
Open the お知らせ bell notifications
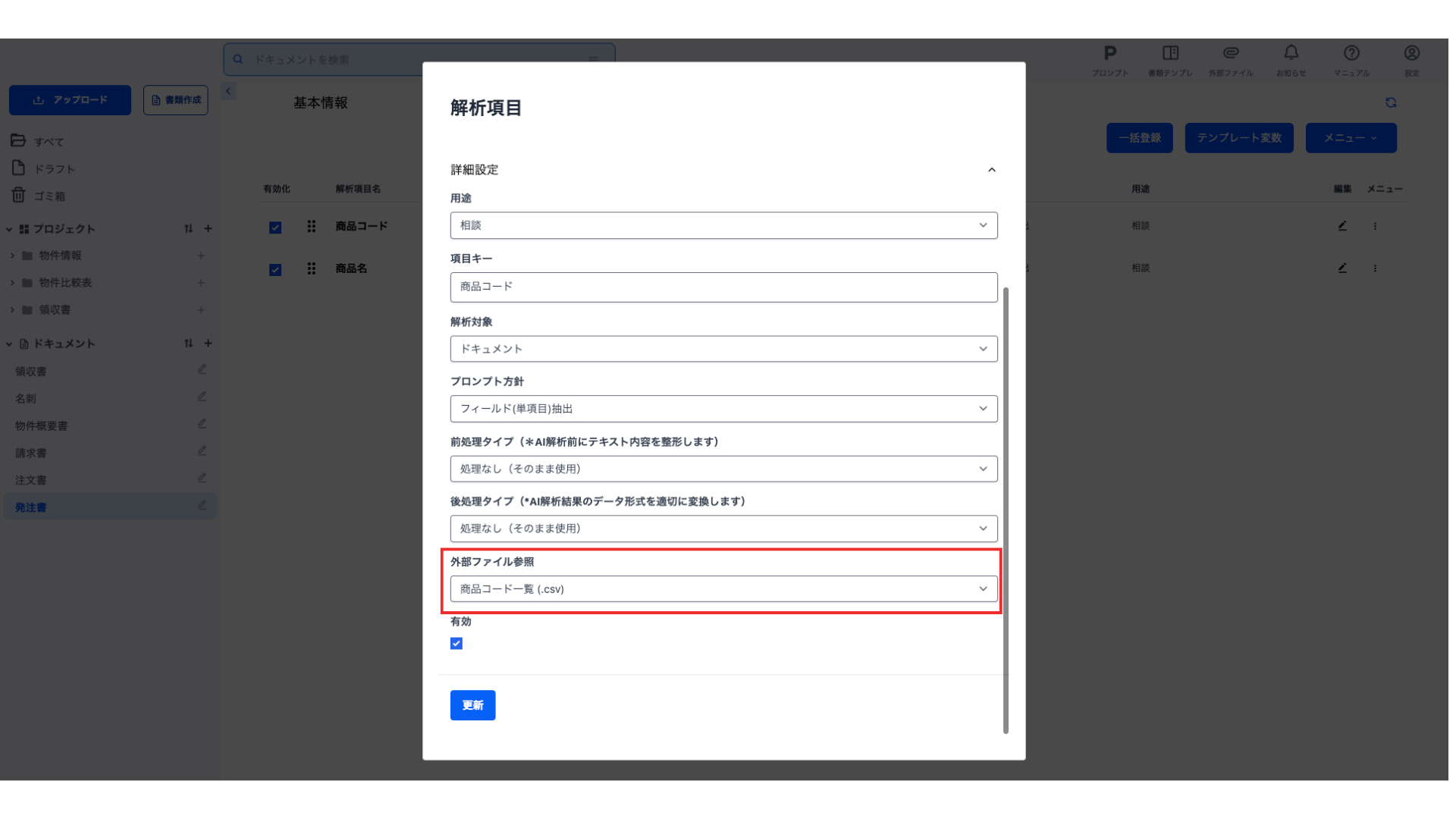click(1291, 54)
